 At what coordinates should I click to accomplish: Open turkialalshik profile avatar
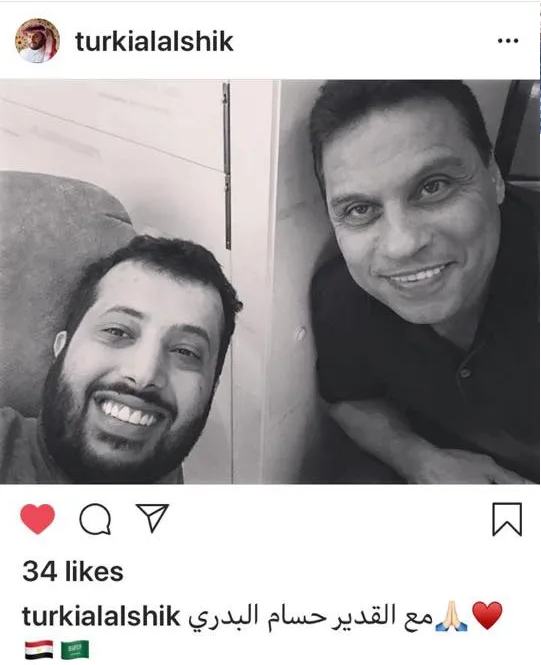click(37, 41)
